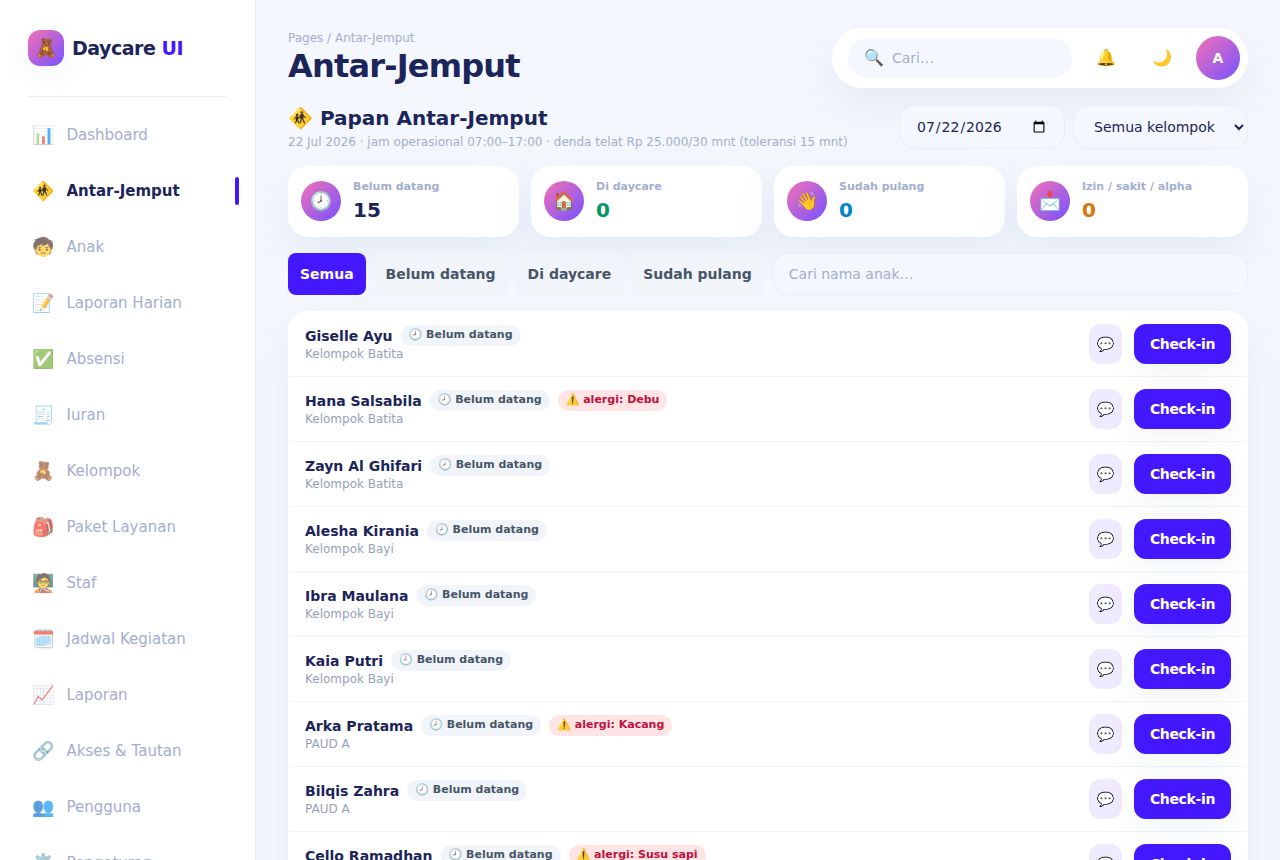
Task: Click the Paket Layanan backpack icon
Action: (x=43, y=527)
